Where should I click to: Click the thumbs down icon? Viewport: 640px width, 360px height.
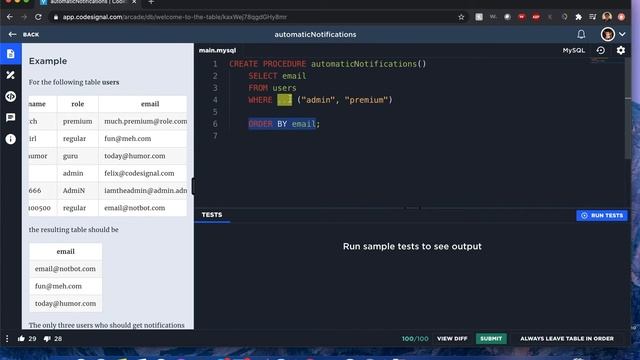pyautogui.click(x=47, y=338)
